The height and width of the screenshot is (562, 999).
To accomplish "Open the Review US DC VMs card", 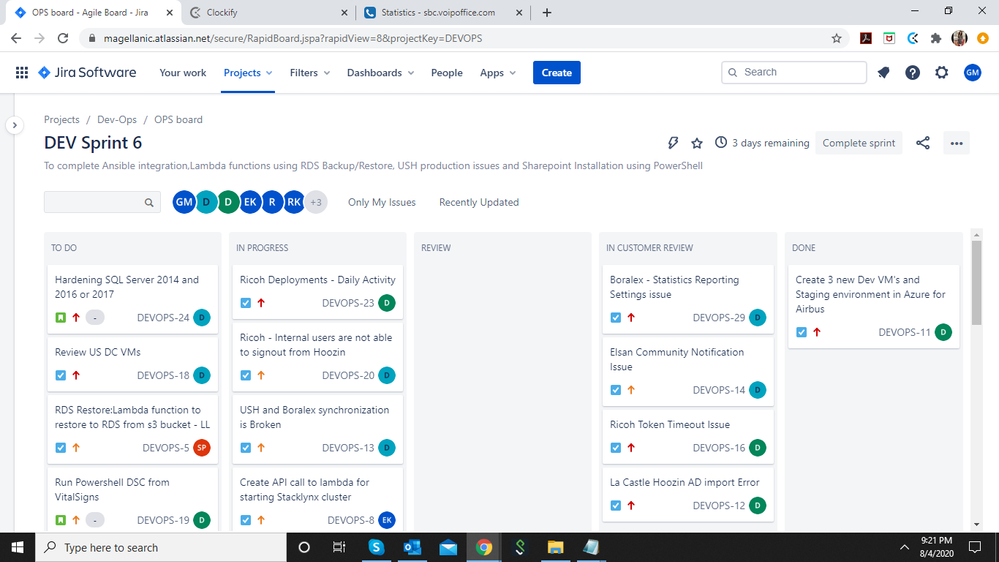I will [x=133, y=364].
